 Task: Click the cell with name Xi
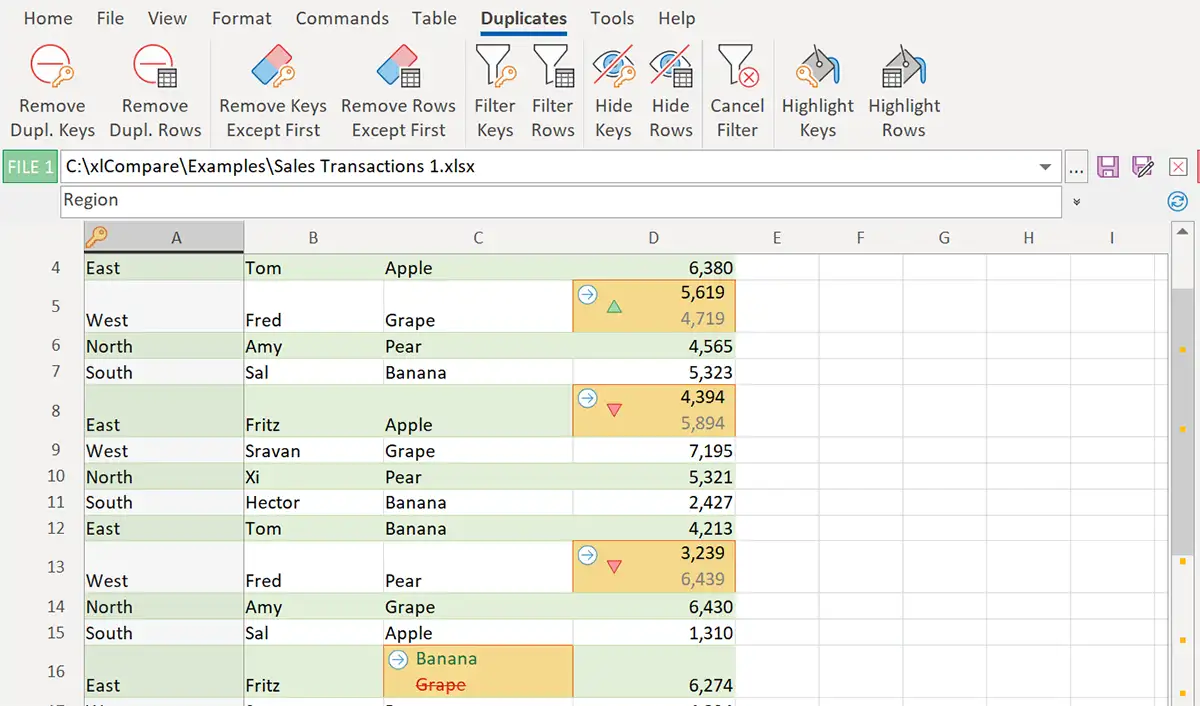coord(314,477)
